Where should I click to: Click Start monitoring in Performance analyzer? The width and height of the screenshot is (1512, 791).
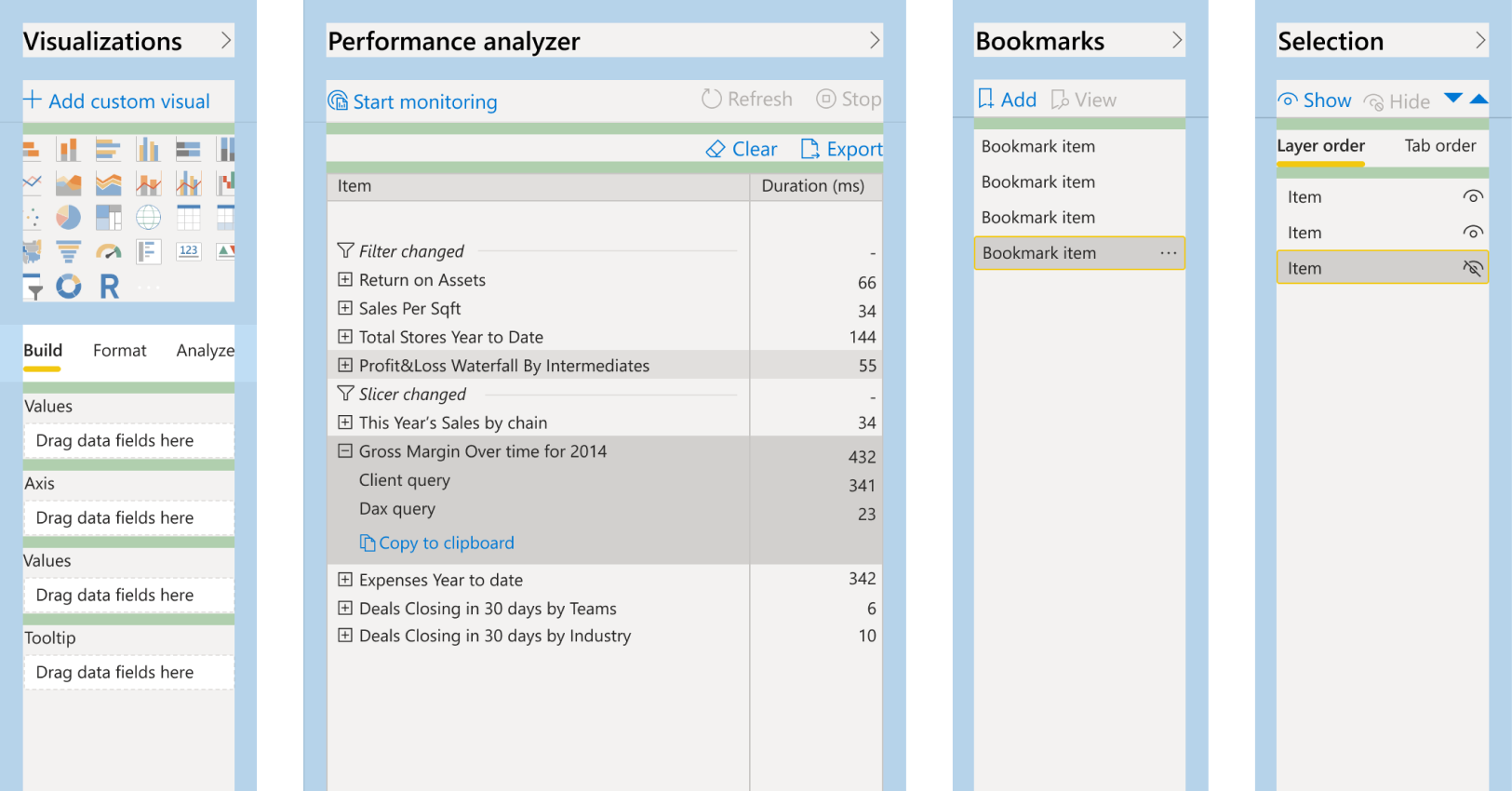tap(413, 101)
